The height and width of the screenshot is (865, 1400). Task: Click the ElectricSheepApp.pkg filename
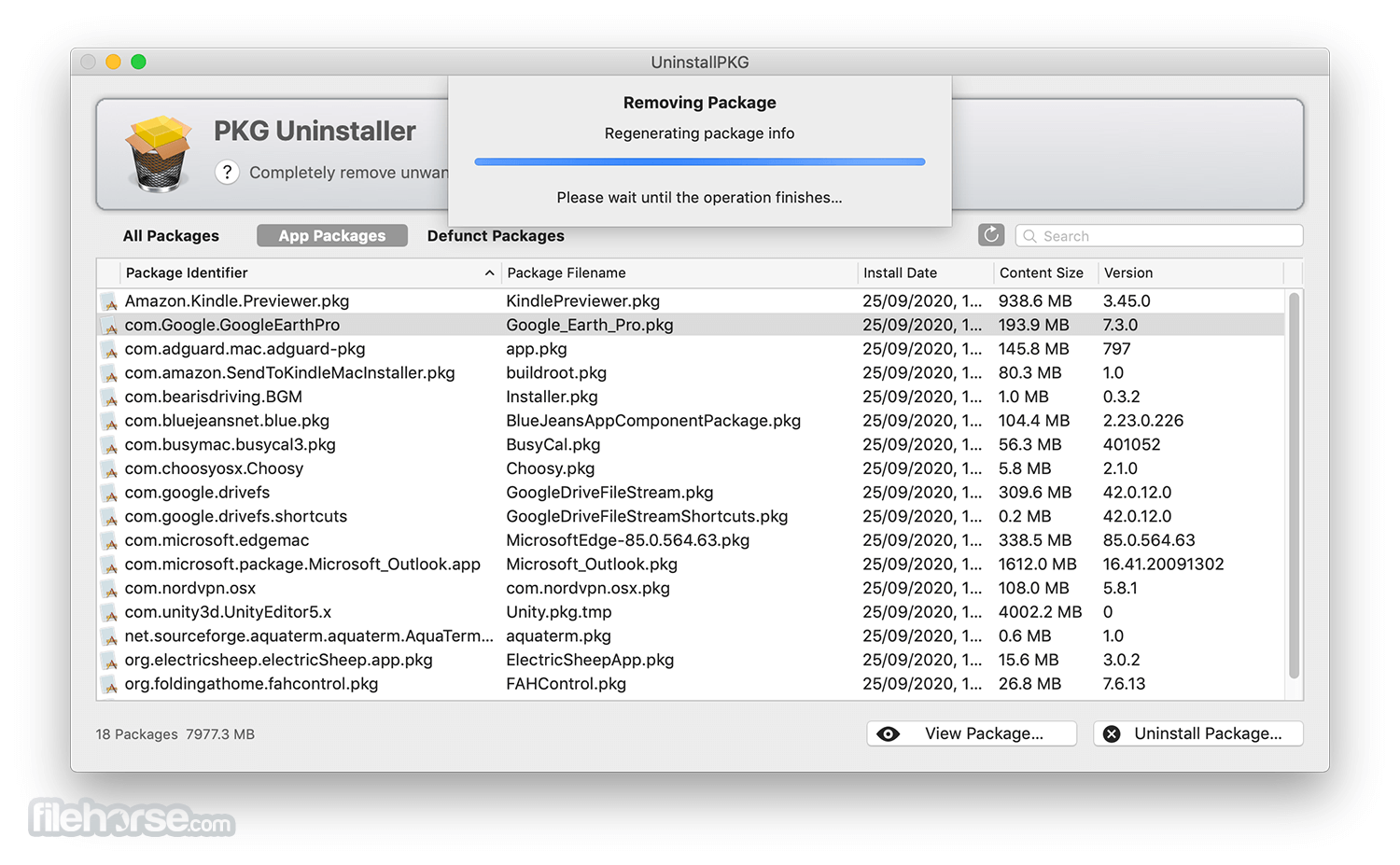(x=590, y=660)
